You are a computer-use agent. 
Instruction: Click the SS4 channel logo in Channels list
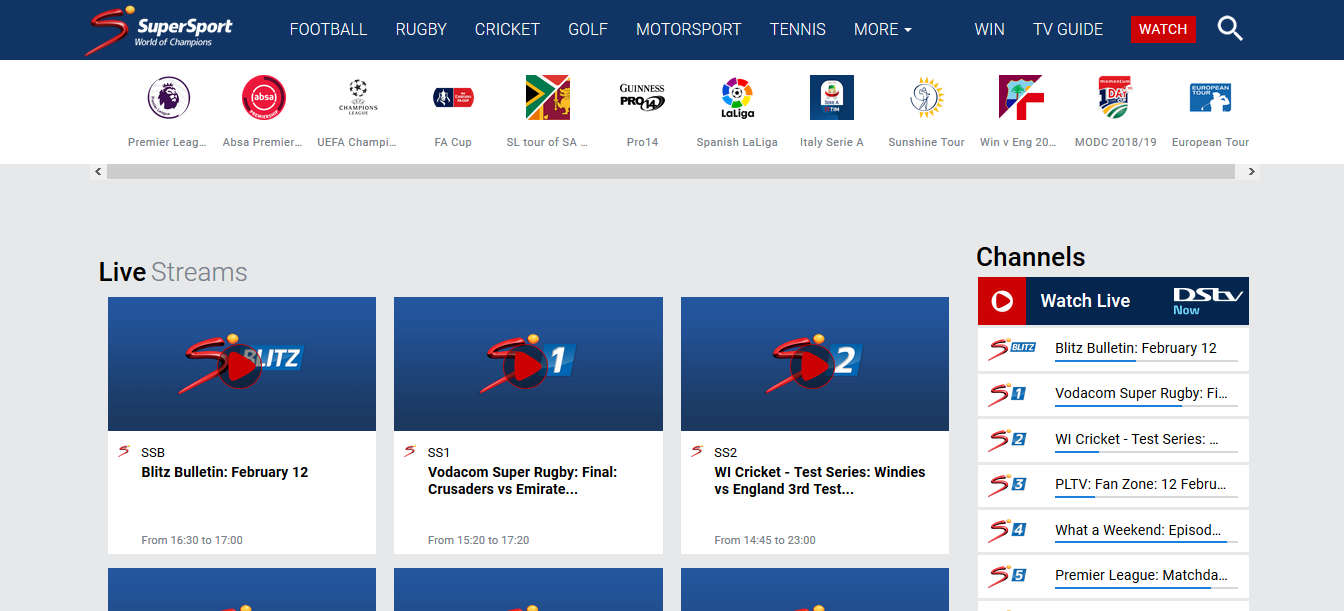coord(1007,530)
